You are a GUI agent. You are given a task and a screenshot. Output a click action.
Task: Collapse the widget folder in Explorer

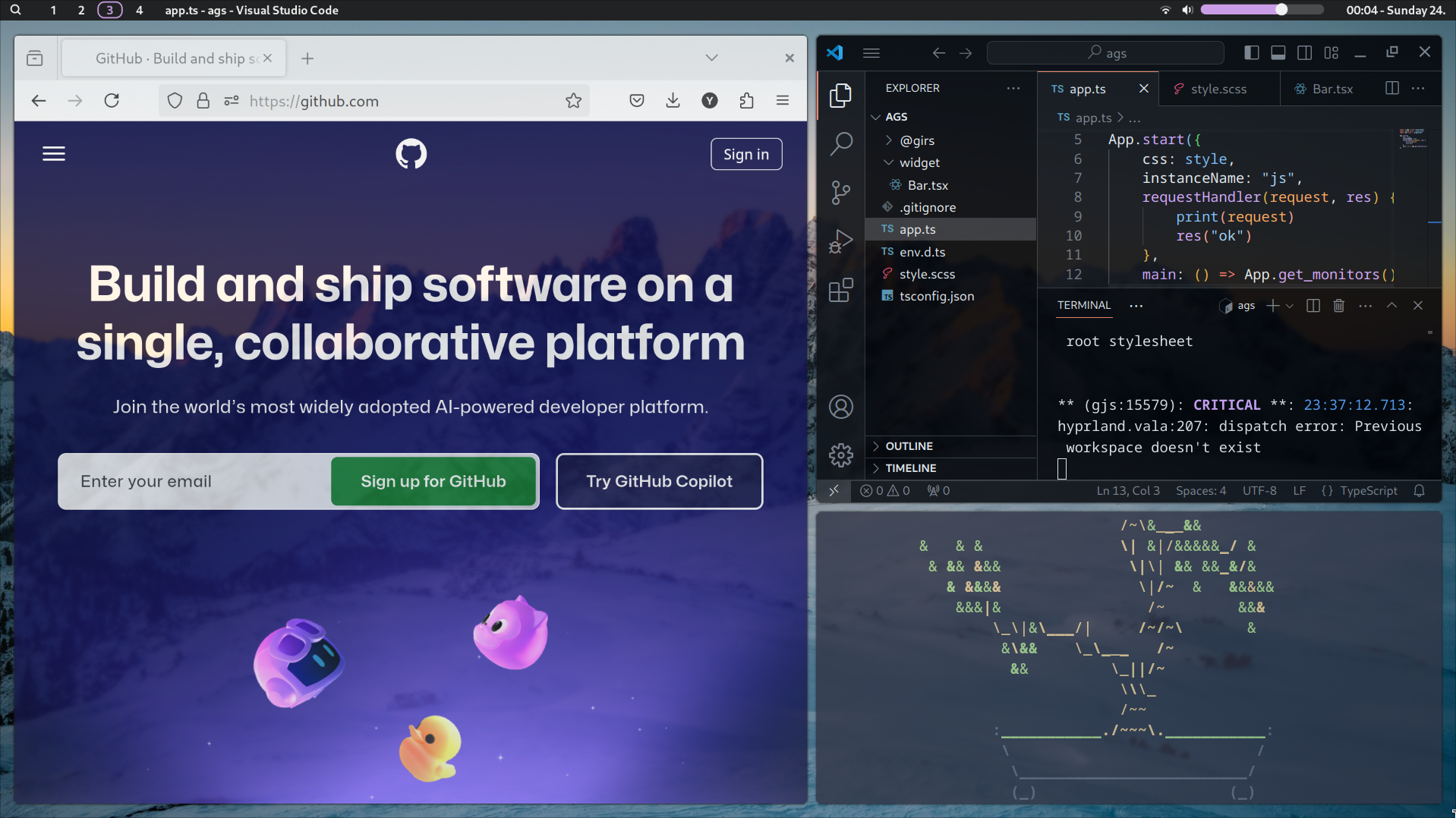tap(889, 162)
